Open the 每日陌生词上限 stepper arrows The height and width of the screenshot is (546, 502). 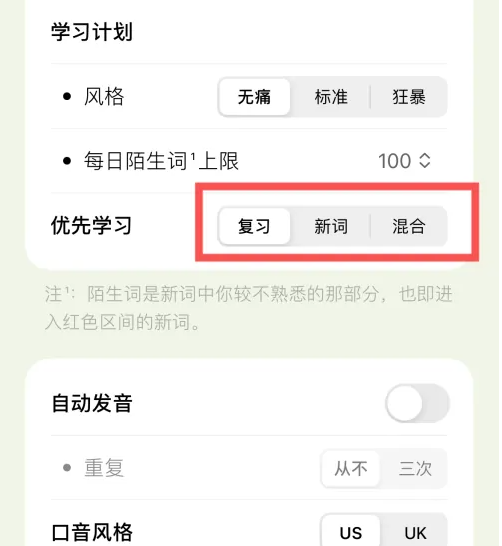tap(425, 161)
